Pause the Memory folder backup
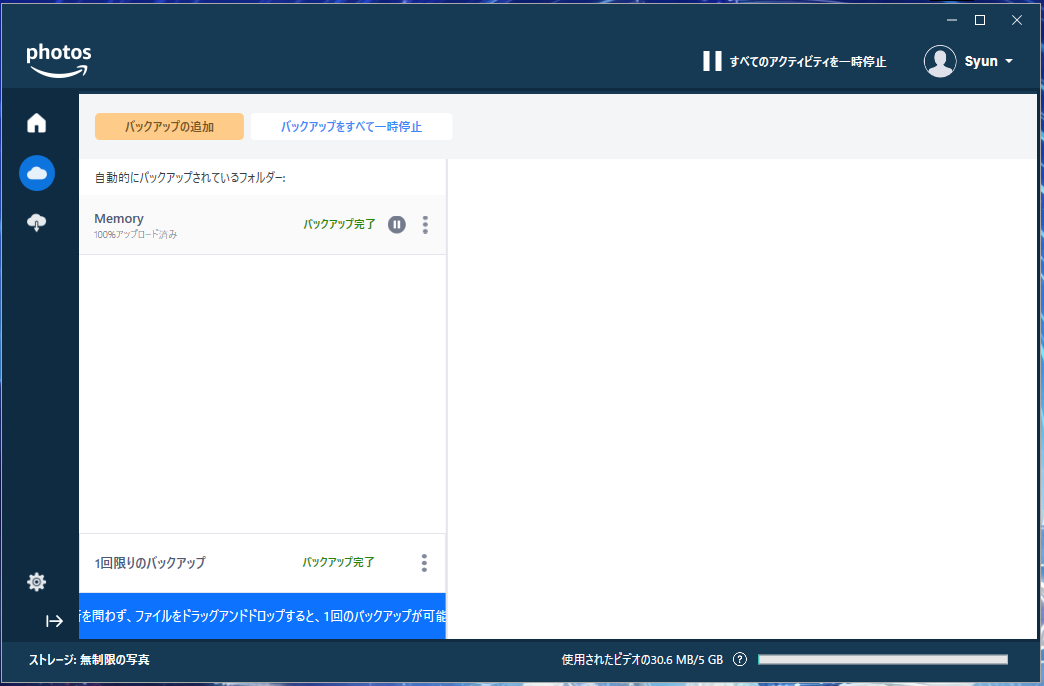The width and height of the screenshot is (1044, 686). click(x=397, y=224)
